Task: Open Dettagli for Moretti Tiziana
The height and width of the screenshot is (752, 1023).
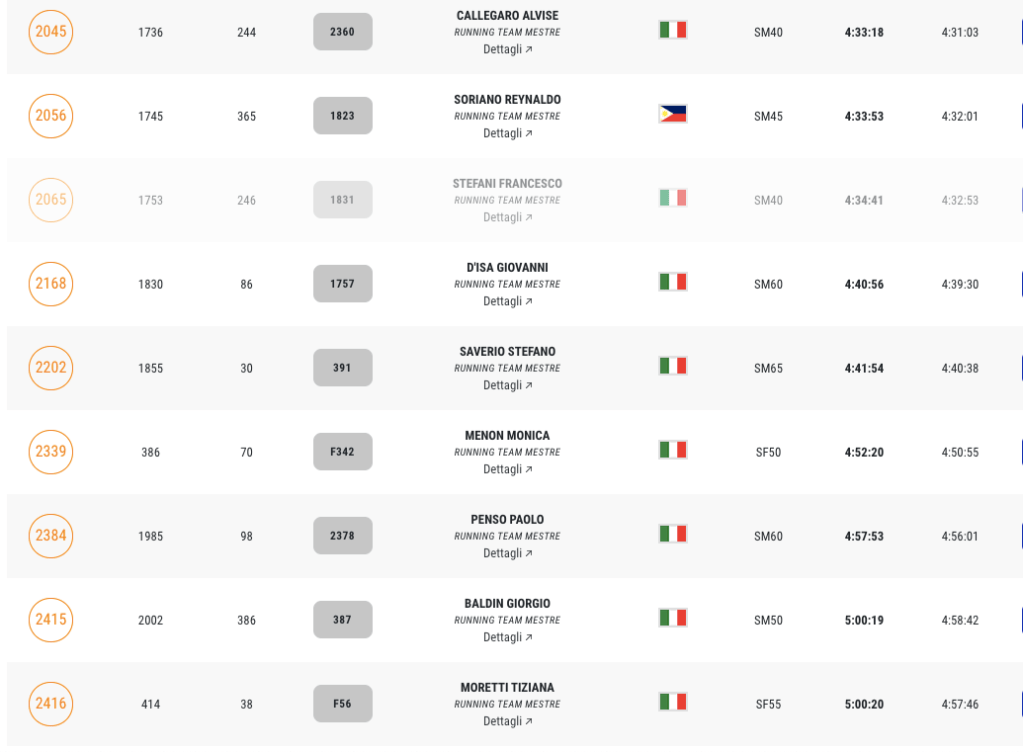Action: 508,721
